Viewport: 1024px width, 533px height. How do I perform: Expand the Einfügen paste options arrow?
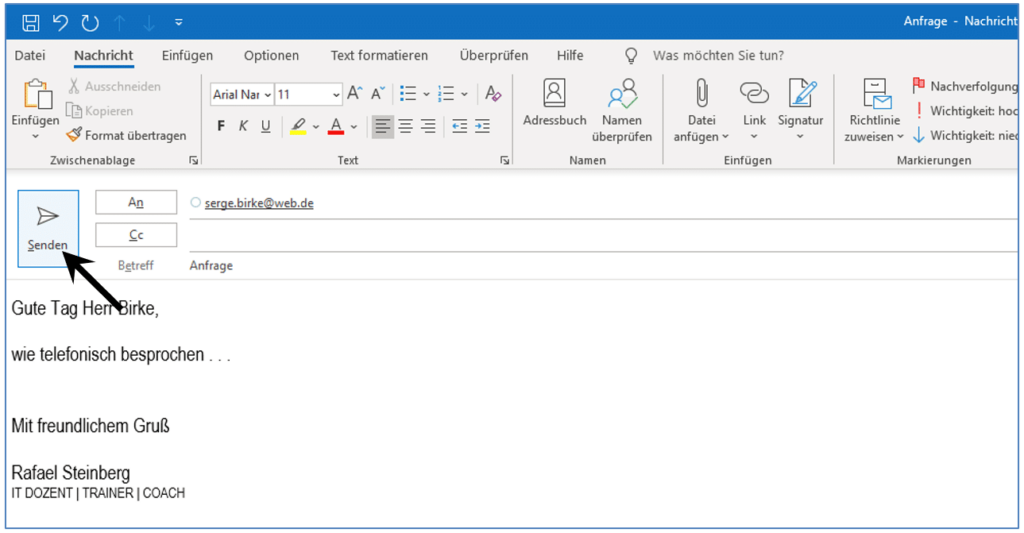point(35,137)
